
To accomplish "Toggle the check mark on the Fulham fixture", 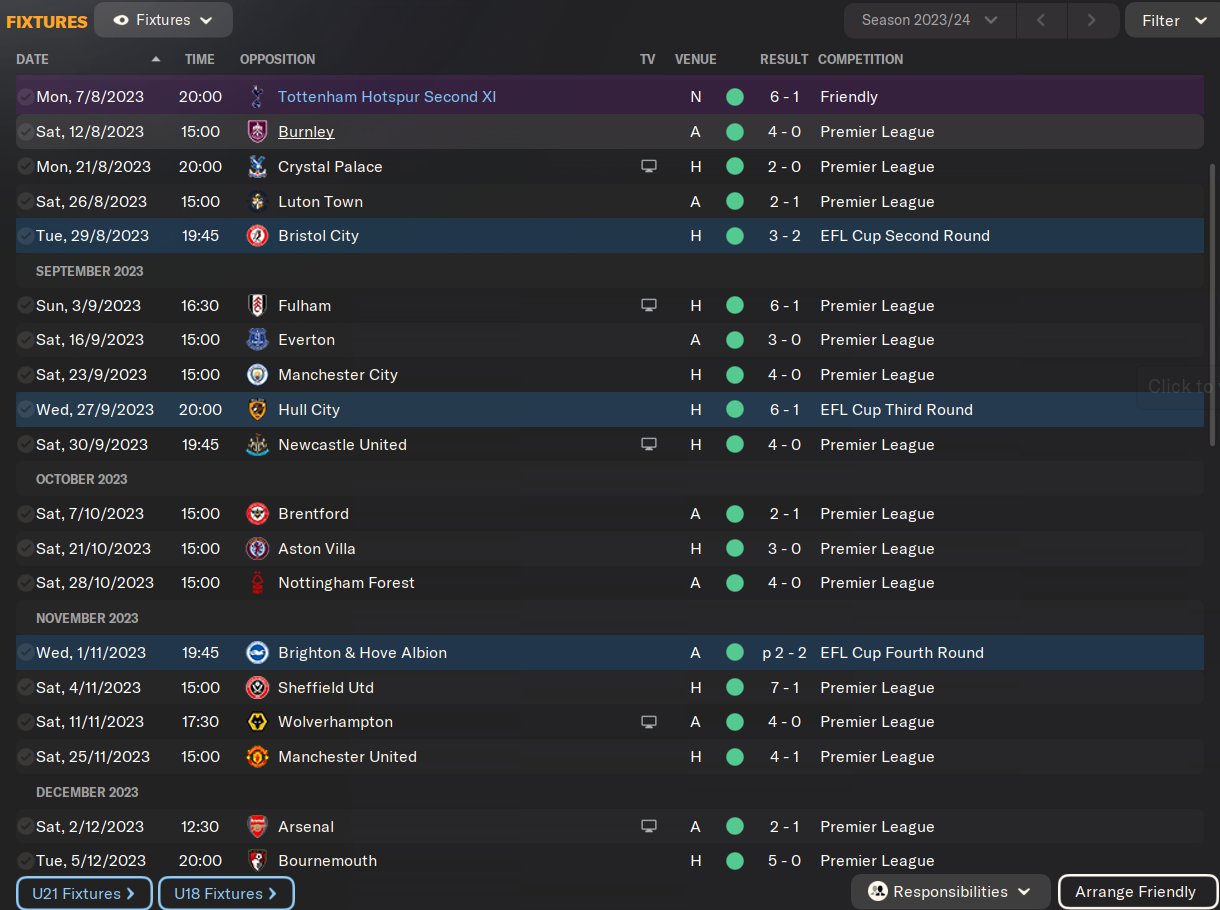I will pyautogui.click(x=26, y=306).
